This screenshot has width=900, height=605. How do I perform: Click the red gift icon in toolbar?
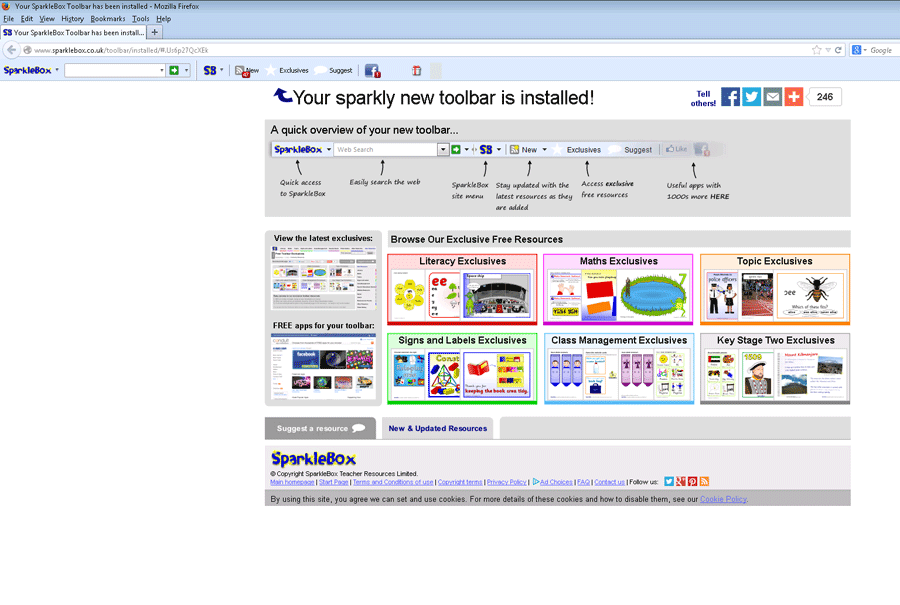(417, 71)
